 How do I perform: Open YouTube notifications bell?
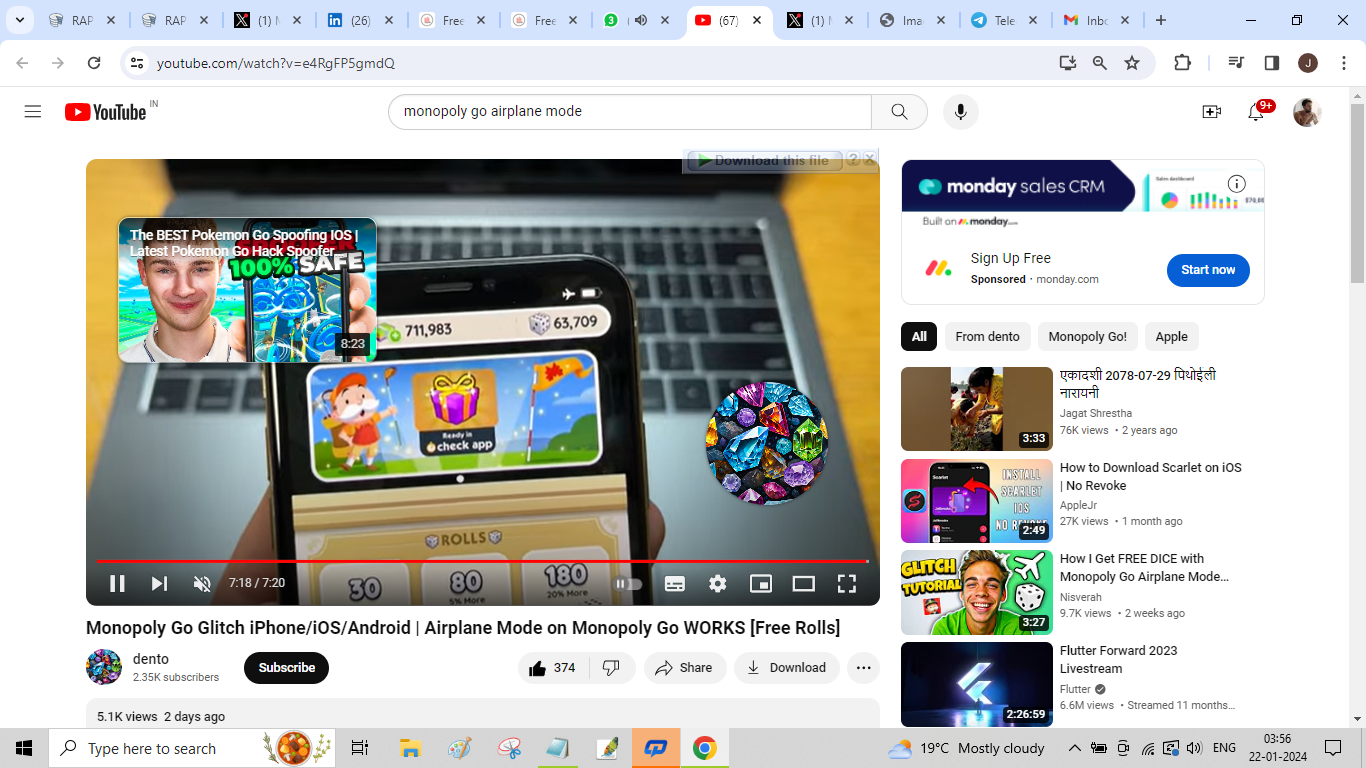coord(1256,112)
